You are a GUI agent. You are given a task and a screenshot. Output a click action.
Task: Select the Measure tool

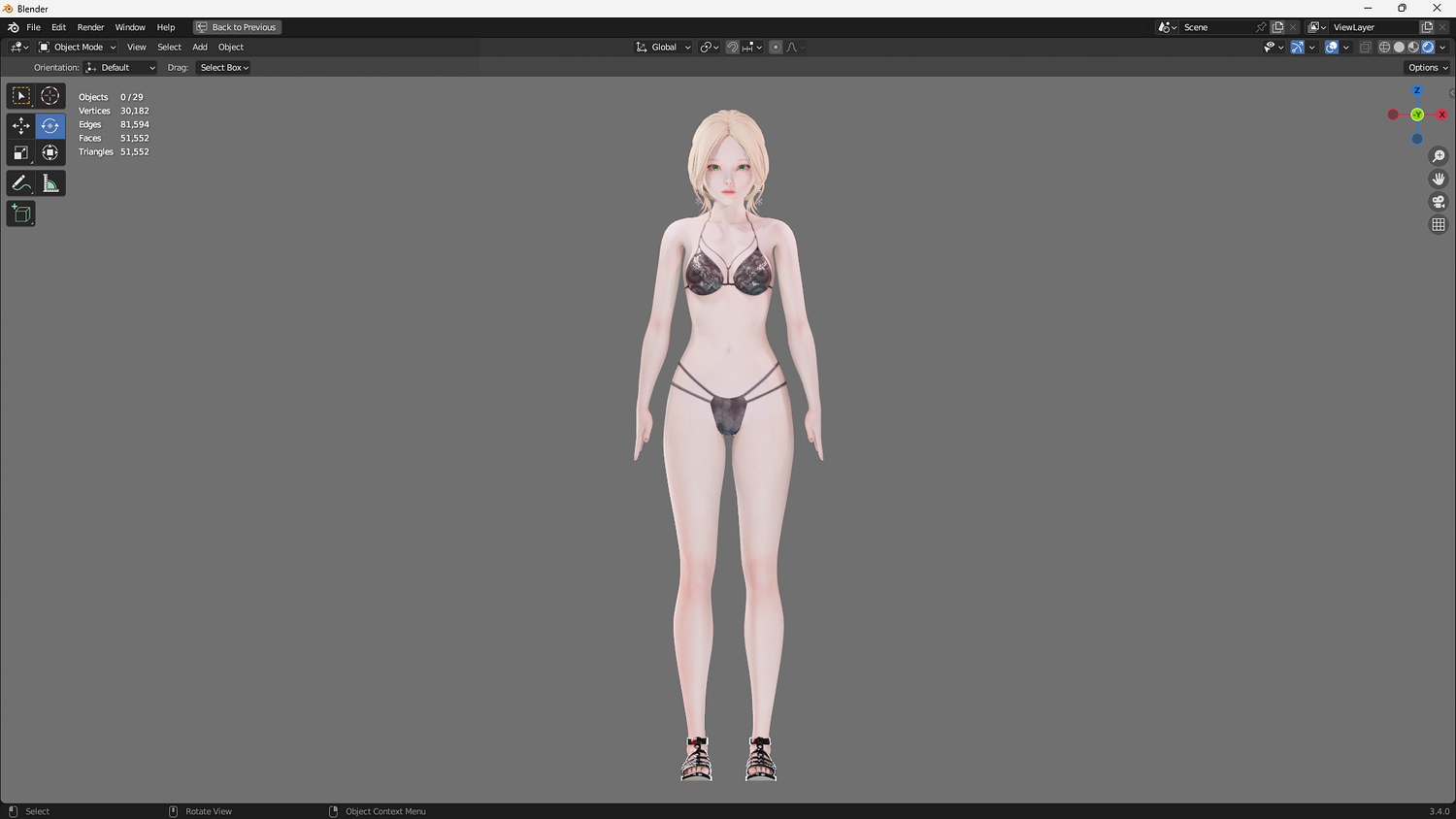tap(50, 183)
